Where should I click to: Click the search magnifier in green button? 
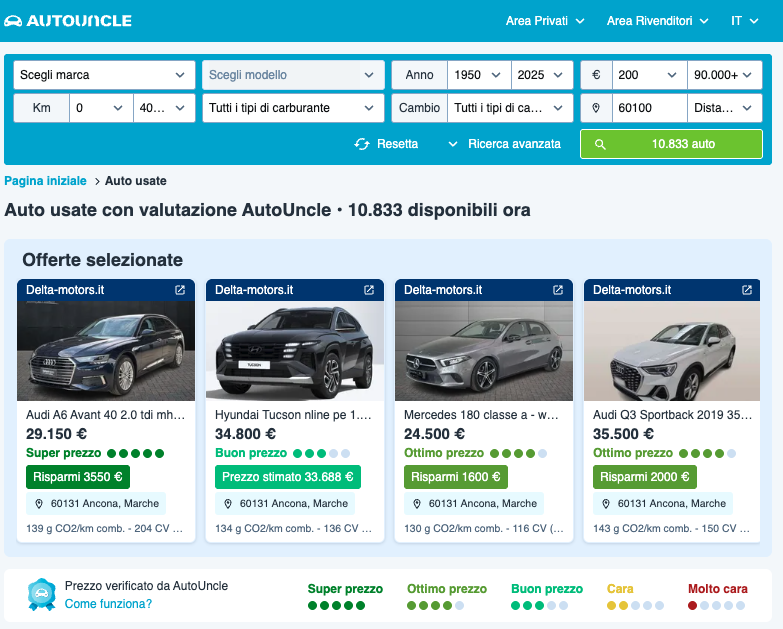tap(600, 144)
